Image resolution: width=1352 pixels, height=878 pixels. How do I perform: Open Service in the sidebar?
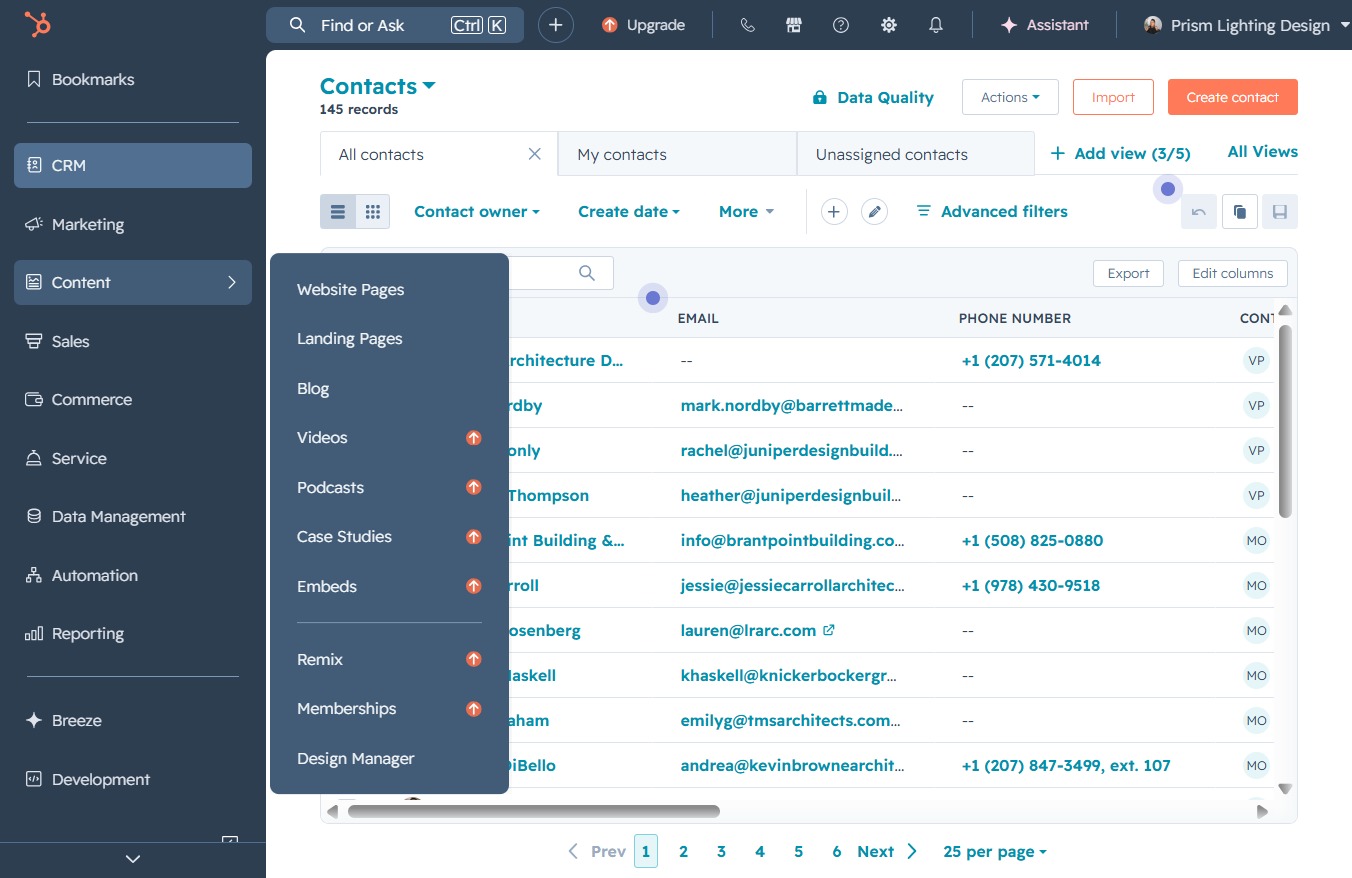[x=133, y=458]
